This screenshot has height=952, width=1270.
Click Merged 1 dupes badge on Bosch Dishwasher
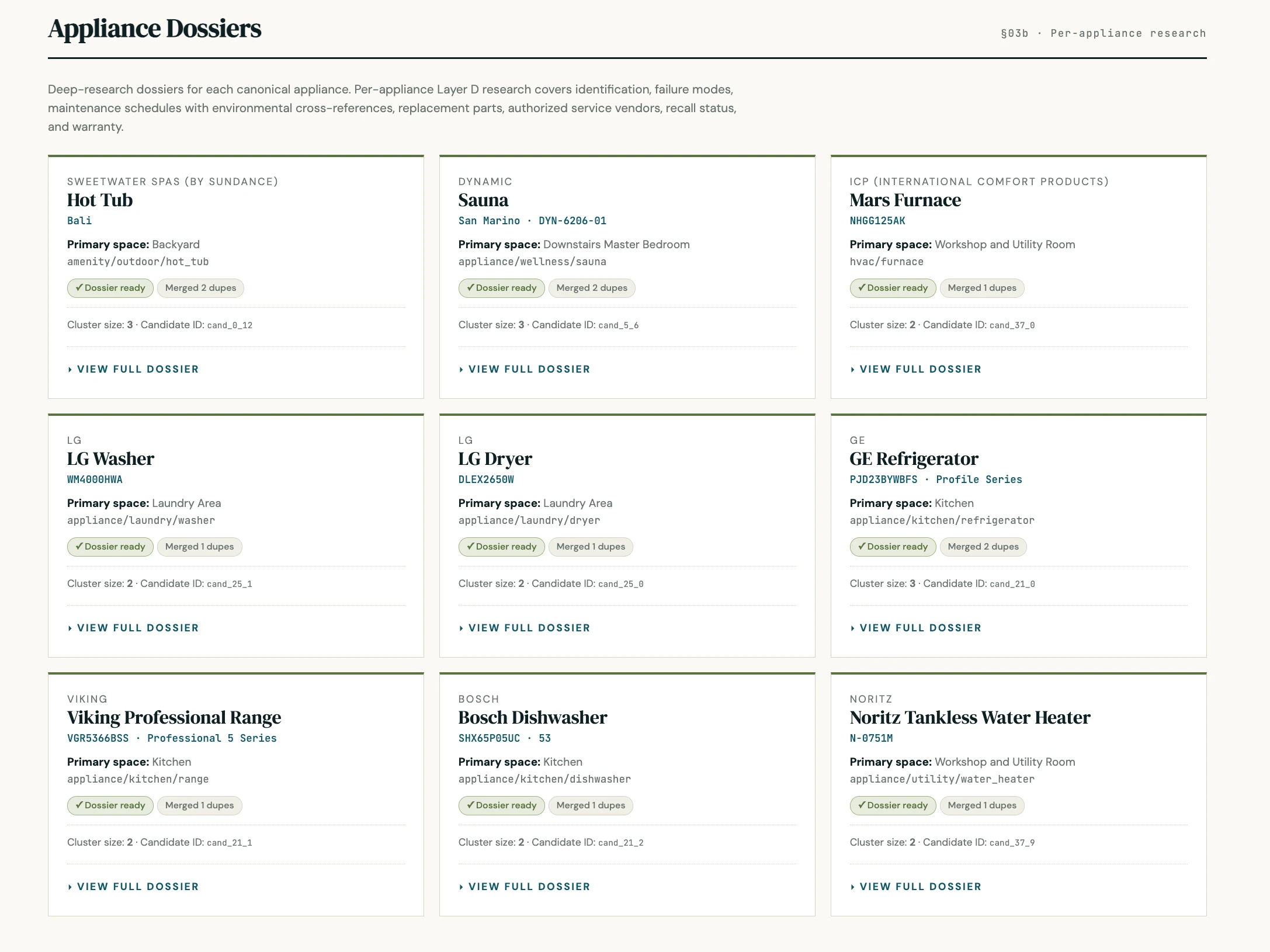click(591, 805)
